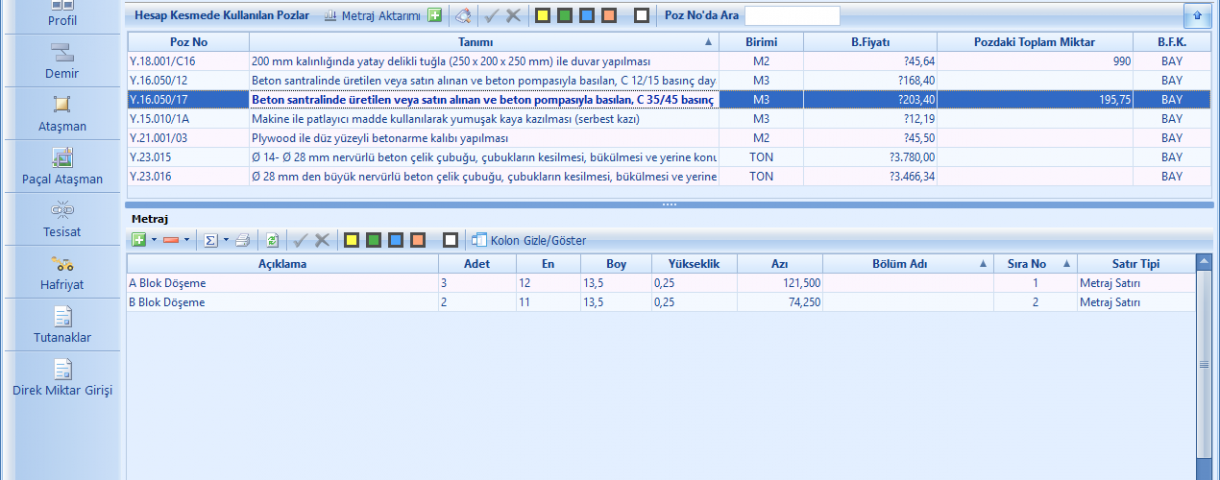Open the sigma sum dropdown arrow
The width and height of the screenshot is (1220, 480).
[x=226, y=241]
